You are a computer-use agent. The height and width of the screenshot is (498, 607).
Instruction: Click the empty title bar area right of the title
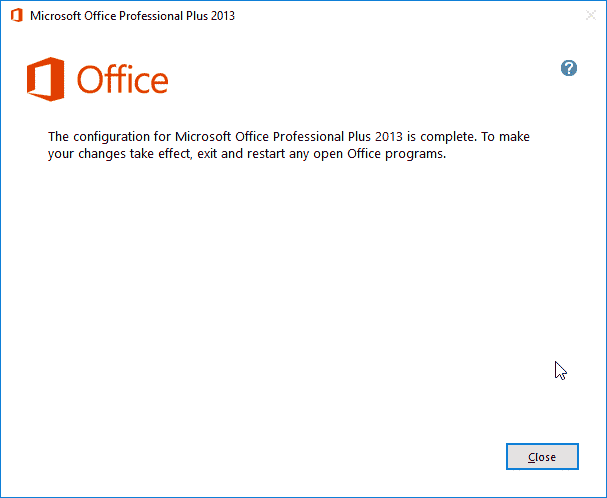click(x=400, y=16)
